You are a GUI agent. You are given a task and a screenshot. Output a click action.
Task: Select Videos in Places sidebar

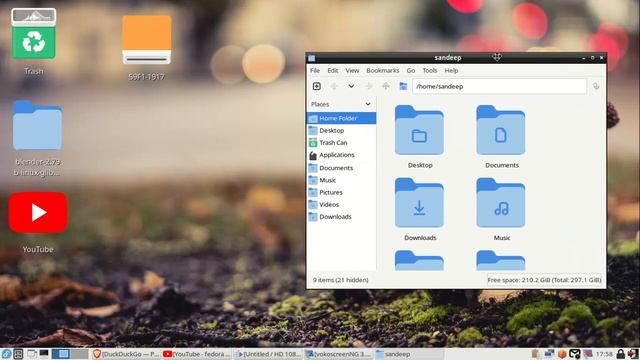pos(342,204)
